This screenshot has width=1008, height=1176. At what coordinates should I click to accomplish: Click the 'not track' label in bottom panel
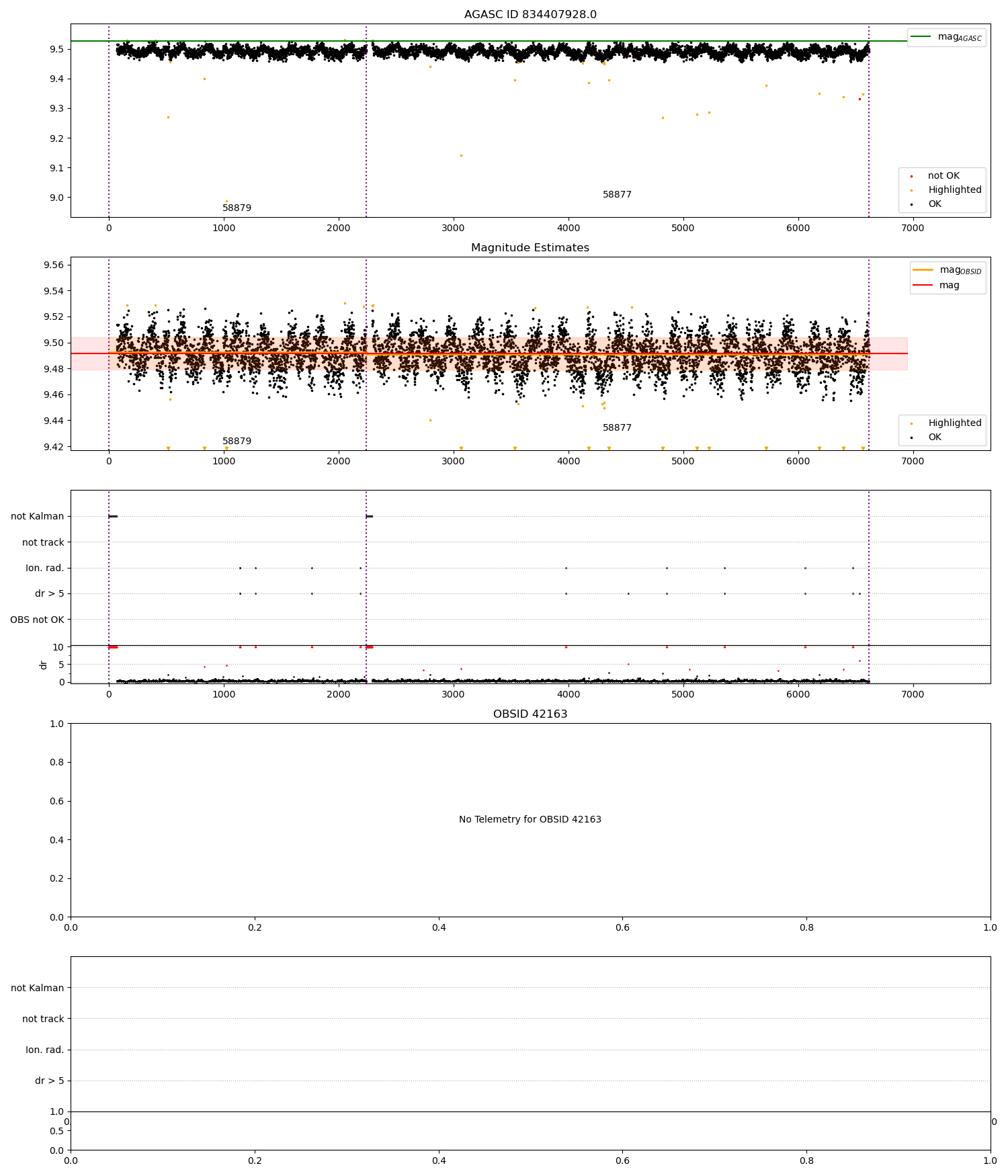[x=43, y=1019]
